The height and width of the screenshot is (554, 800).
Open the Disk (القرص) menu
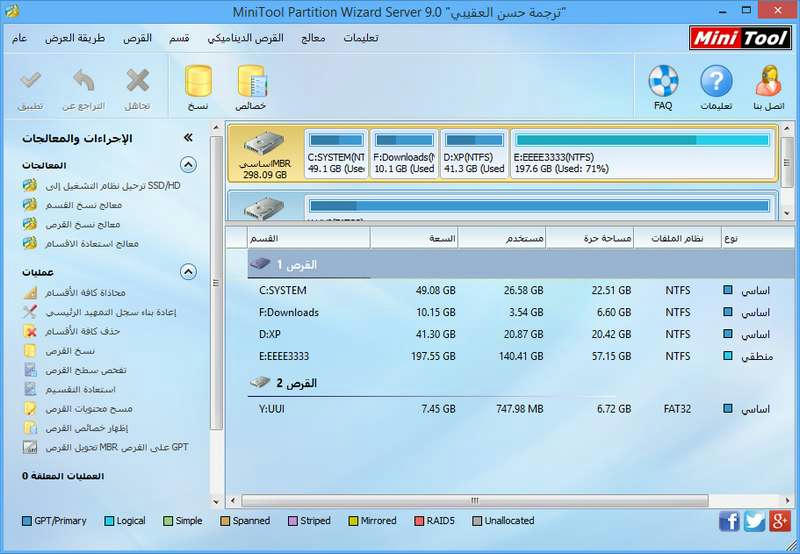(x=137, y=38)
